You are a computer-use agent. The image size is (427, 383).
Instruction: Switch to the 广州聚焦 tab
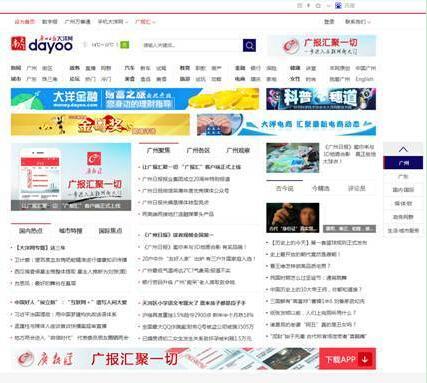point(159,150)
